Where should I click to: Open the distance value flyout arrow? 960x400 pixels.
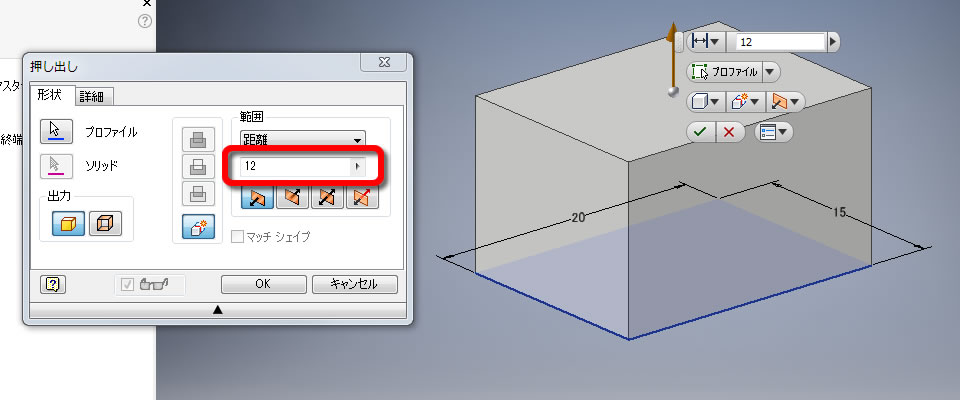(x=358, y=166)
